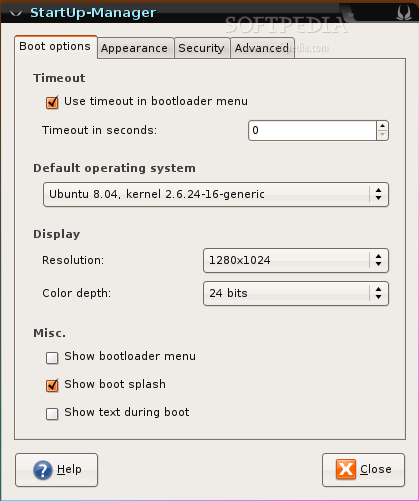Open the Default operating system dropdown
Viewport: 419px width, 501px height.
(216, 194)
